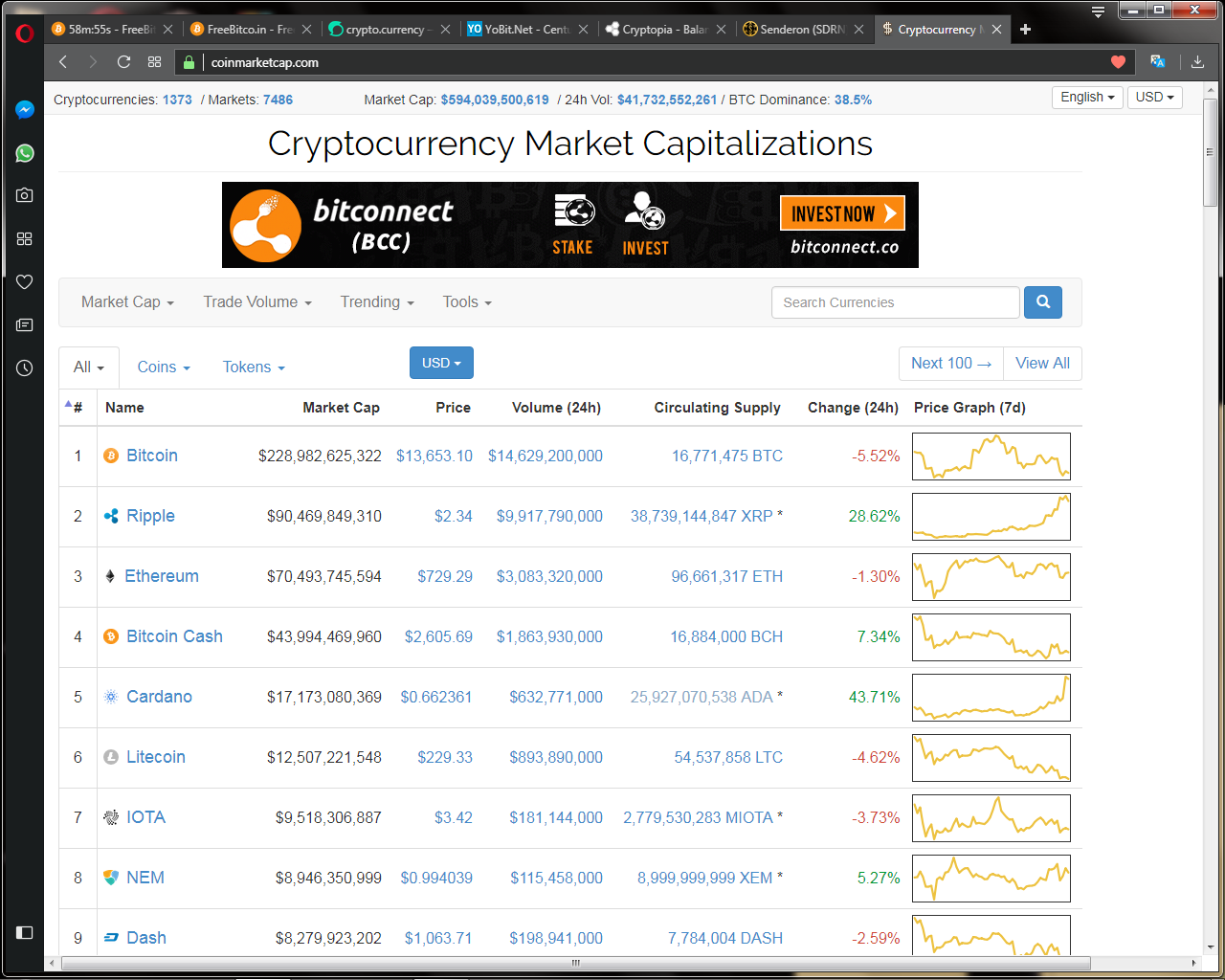Click the Markets 7486 link
This screenshot has height=980, width=1225.
278,100
